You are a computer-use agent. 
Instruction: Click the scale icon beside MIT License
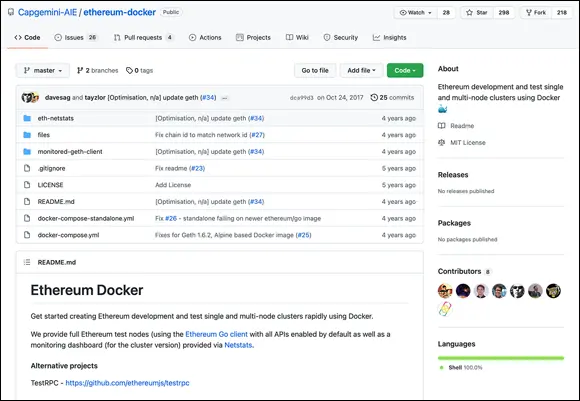(x=442, y=142)
